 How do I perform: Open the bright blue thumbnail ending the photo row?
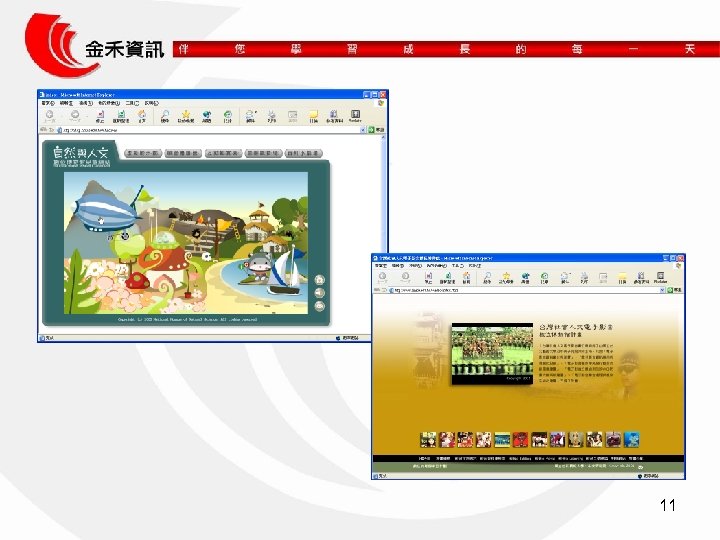[x=631, y=439]
